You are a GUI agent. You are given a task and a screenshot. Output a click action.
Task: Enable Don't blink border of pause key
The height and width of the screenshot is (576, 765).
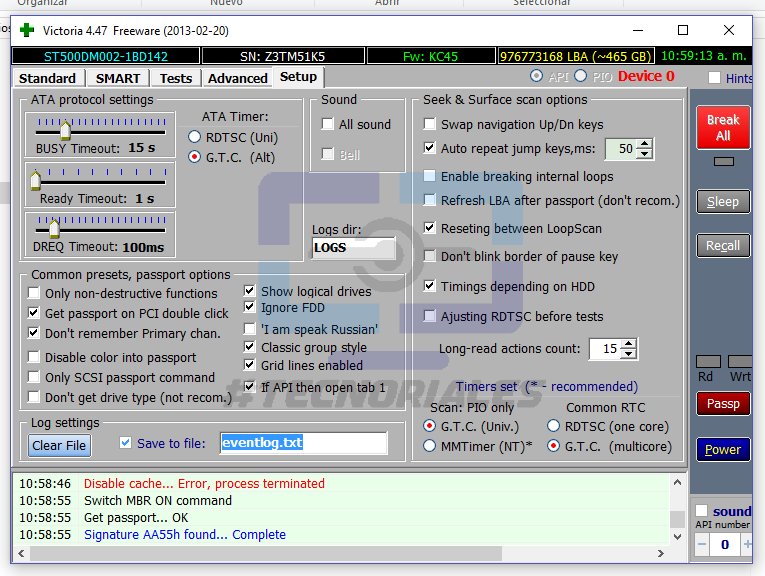point(429,256)
